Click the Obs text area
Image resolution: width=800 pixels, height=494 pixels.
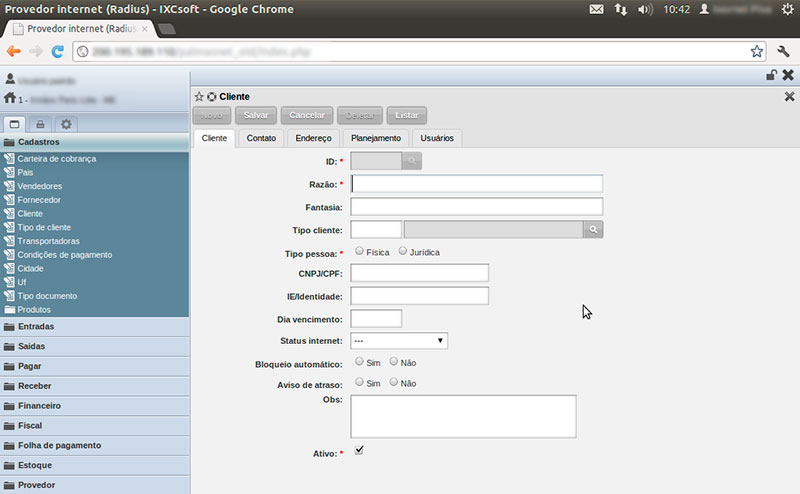coord(463,416)
